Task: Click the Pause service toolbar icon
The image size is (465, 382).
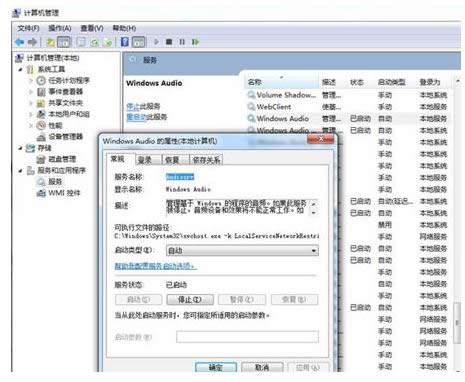Action: pos(182,42)
